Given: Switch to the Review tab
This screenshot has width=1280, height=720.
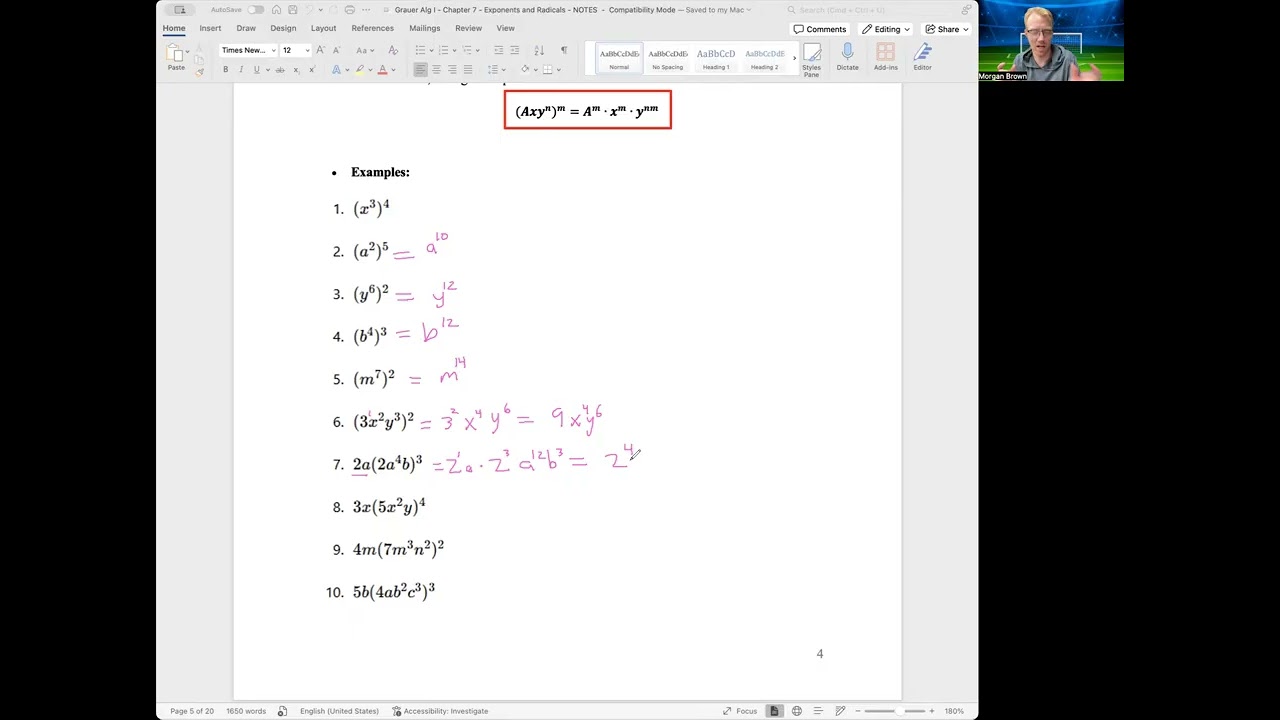Looking at the screenshot, I should [x=468, y=28].
